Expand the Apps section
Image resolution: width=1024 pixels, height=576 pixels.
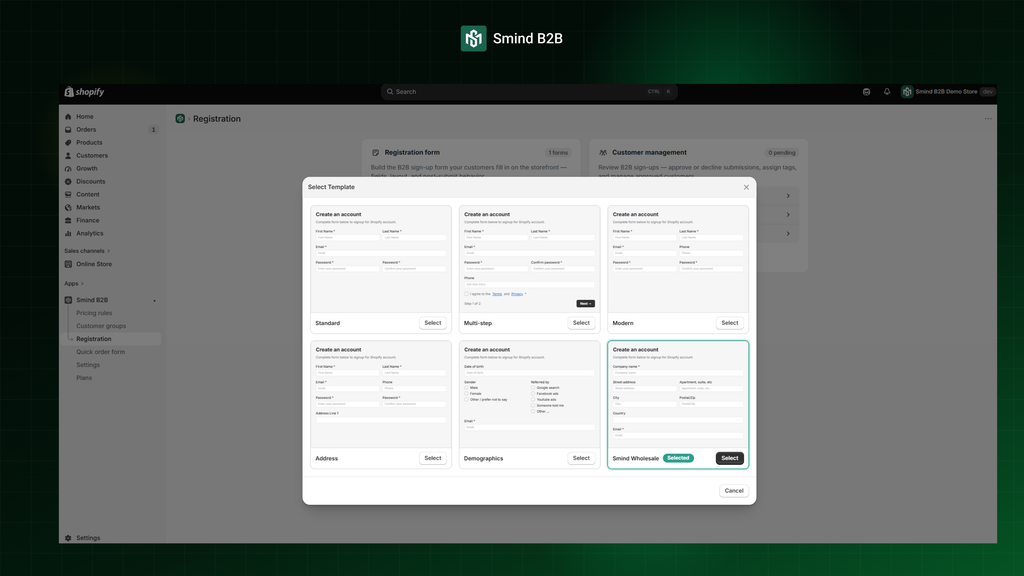(x=74, y=283)
